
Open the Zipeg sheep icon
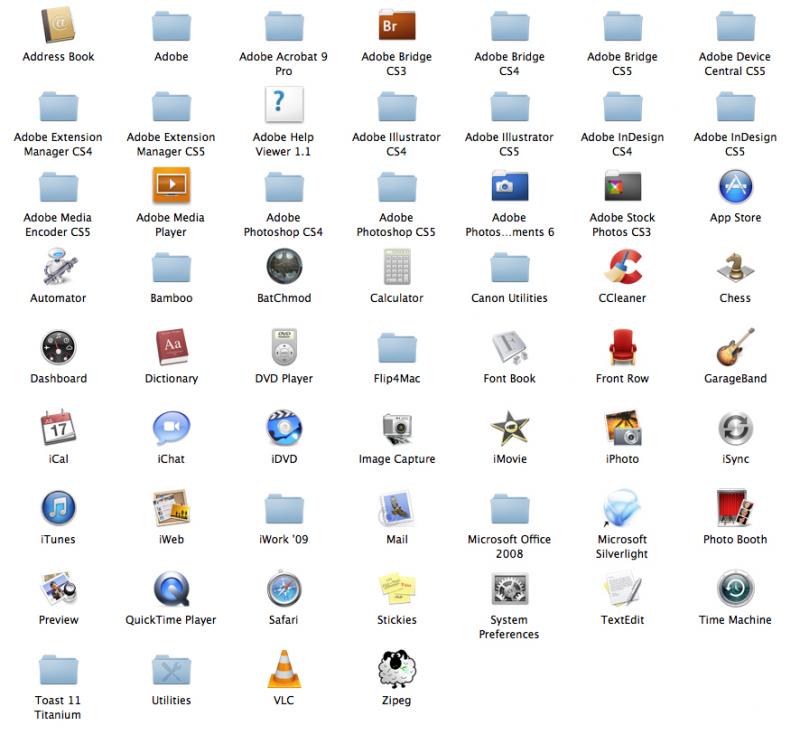pyautogui.click(x=397, y=669)
